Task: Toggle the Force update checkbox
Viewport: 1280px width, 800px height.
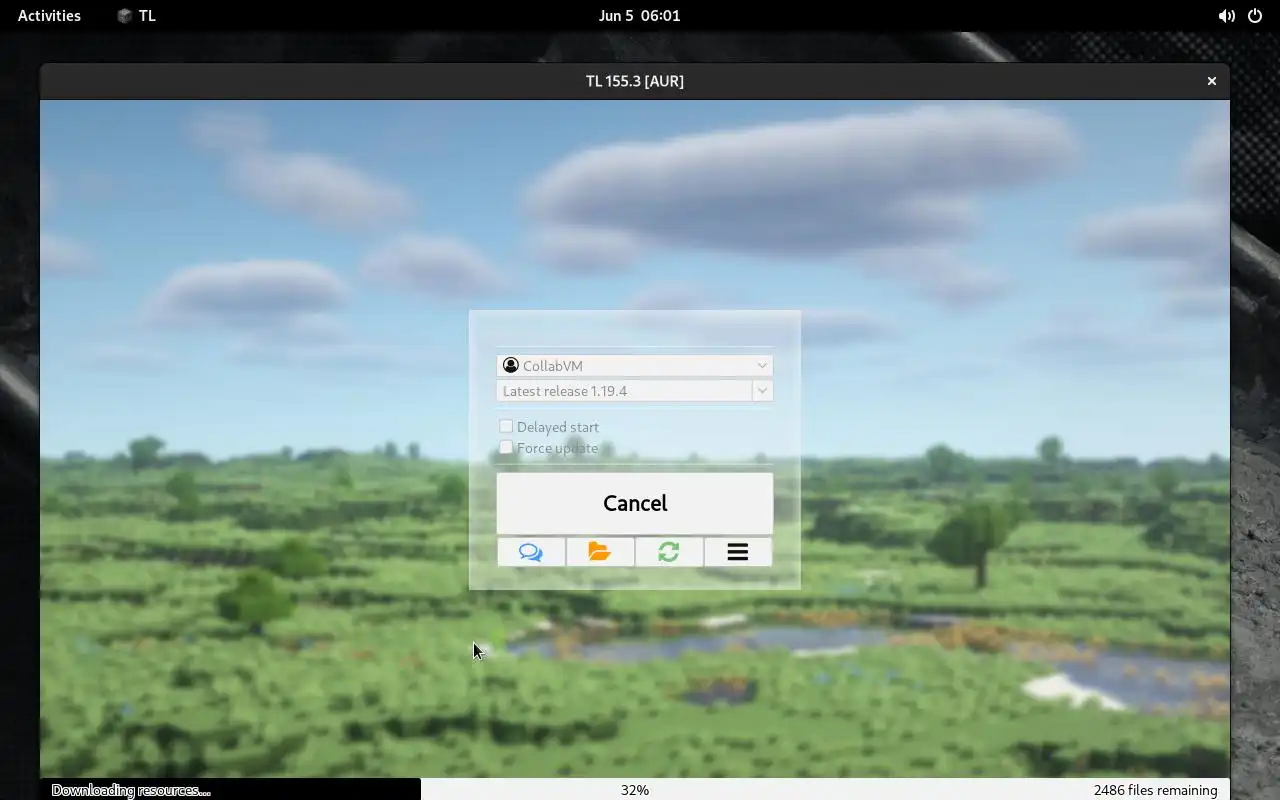Action: [506, 447]
